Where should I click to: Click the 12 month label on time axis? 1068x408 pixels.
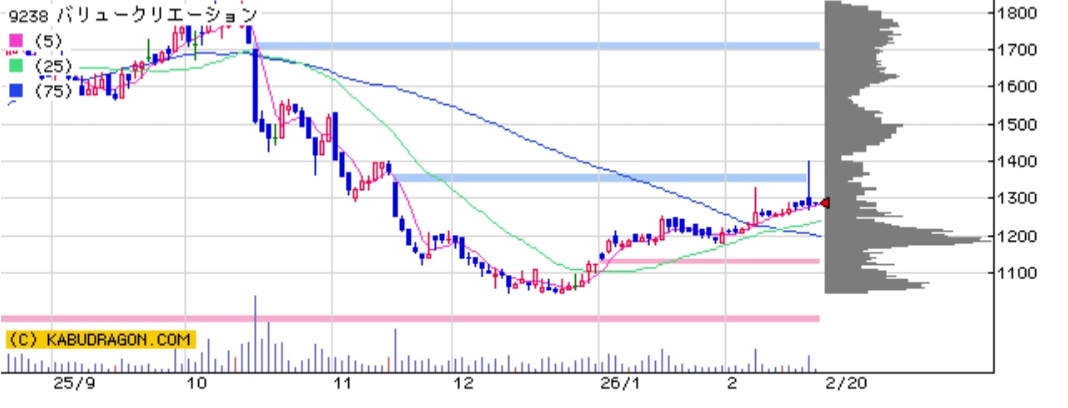point(462,384)
